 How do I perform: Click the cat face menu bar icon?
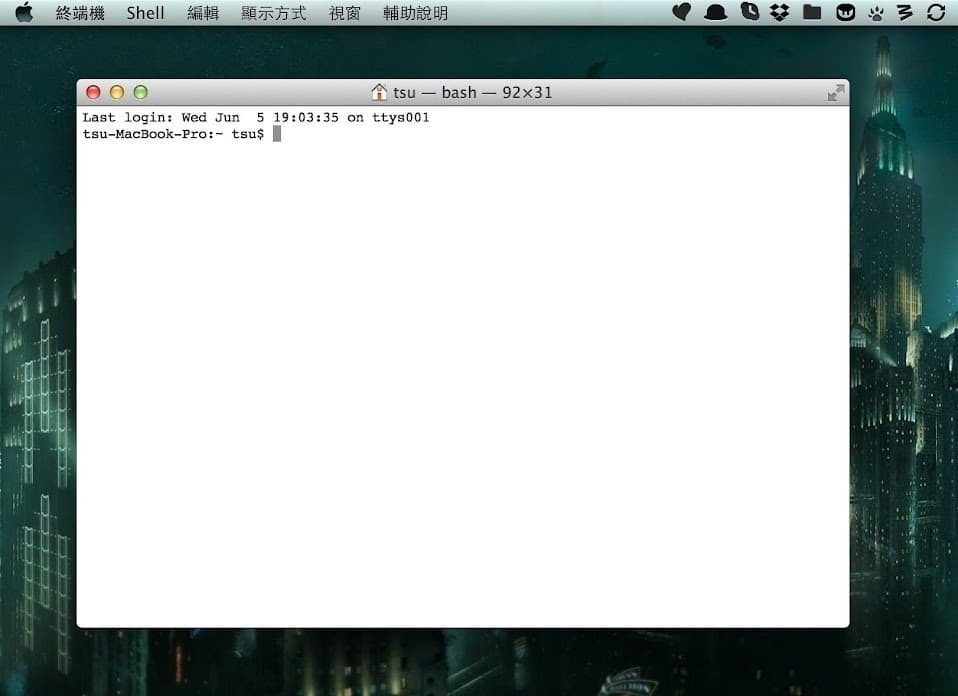(845, 13)
